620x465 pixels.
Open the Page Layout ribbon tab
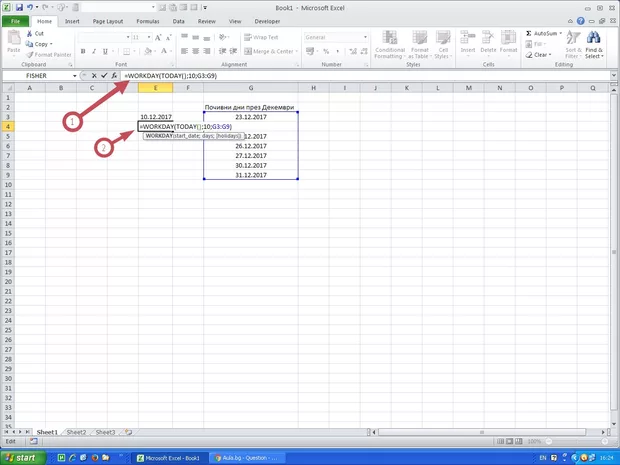click(109, 20)
